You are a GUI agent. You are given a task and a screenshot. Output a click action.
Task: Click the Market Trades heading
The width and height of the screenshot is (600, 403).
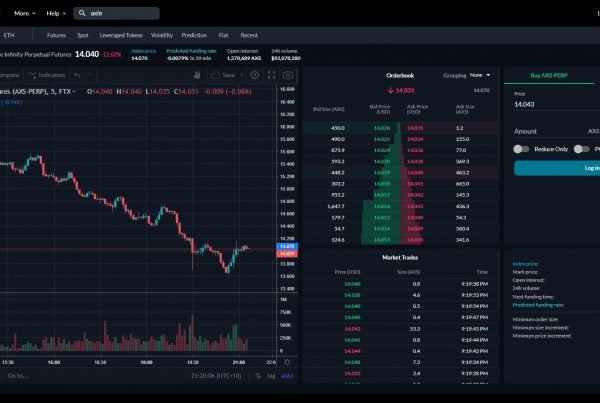(x=400, y=258)
